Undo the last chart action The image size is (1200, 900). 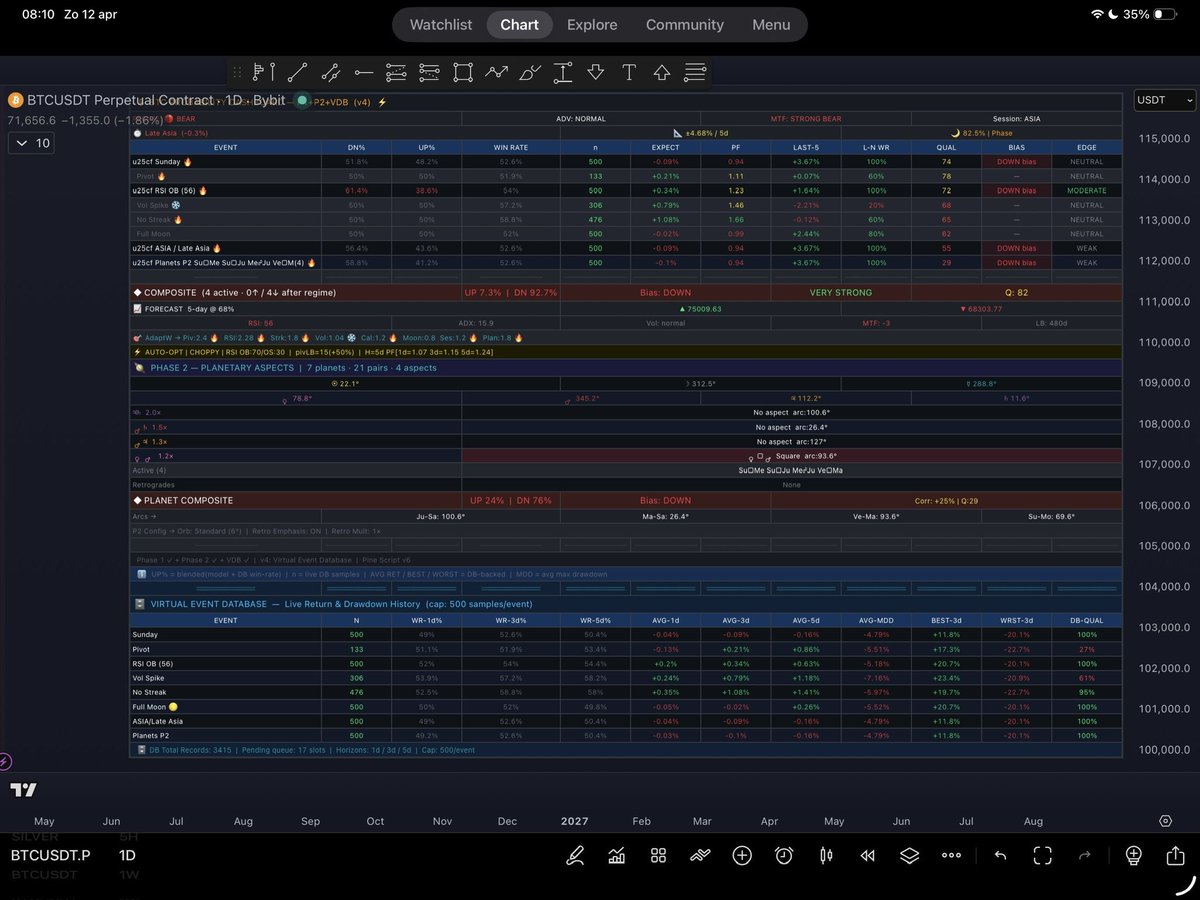1001,855
